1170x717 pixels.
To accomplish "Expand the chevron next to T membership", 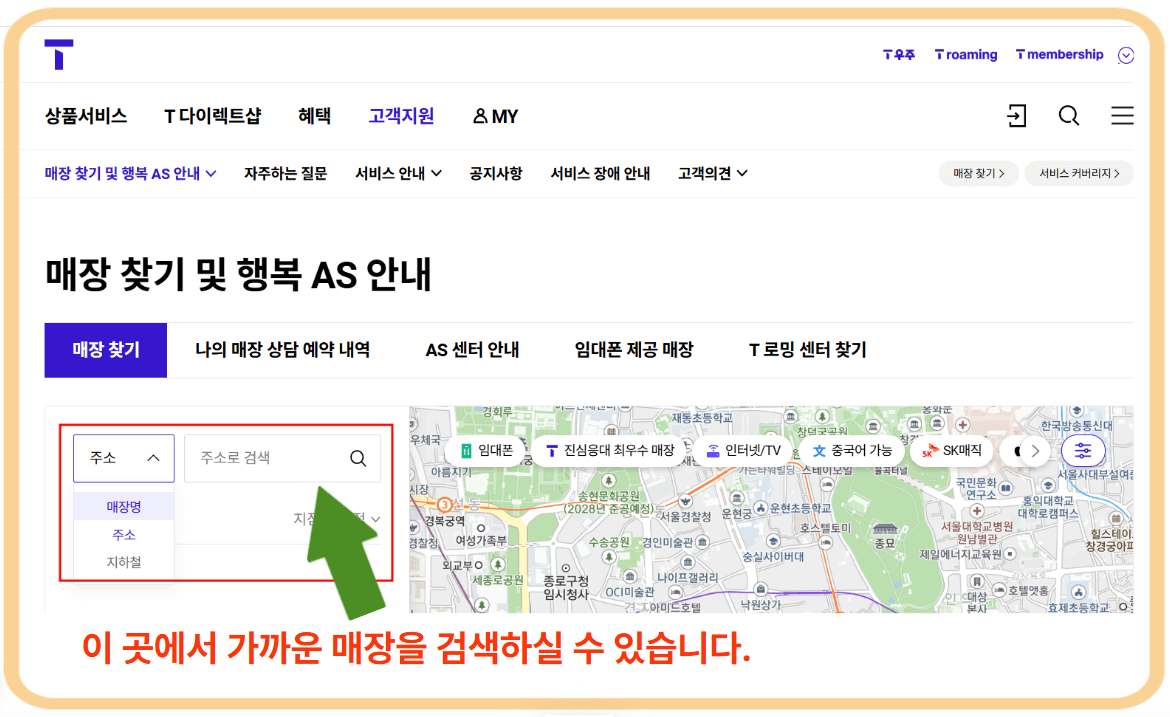I will point(1127,55).
